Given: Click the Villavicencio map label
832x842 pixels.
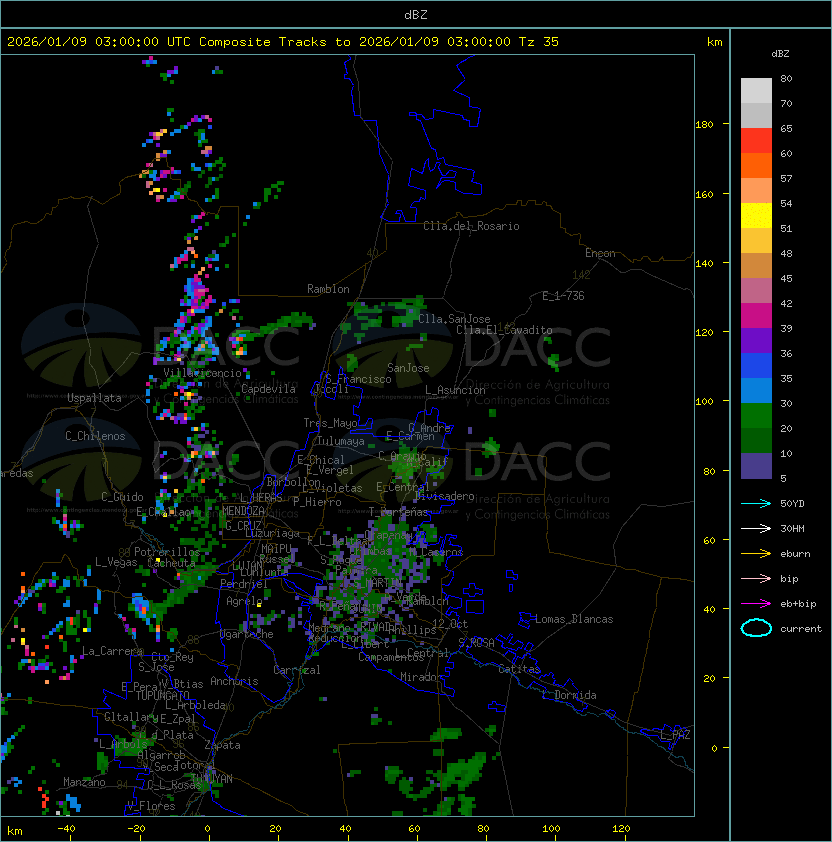Looking at the screenshot, I should tap(202, 373).
